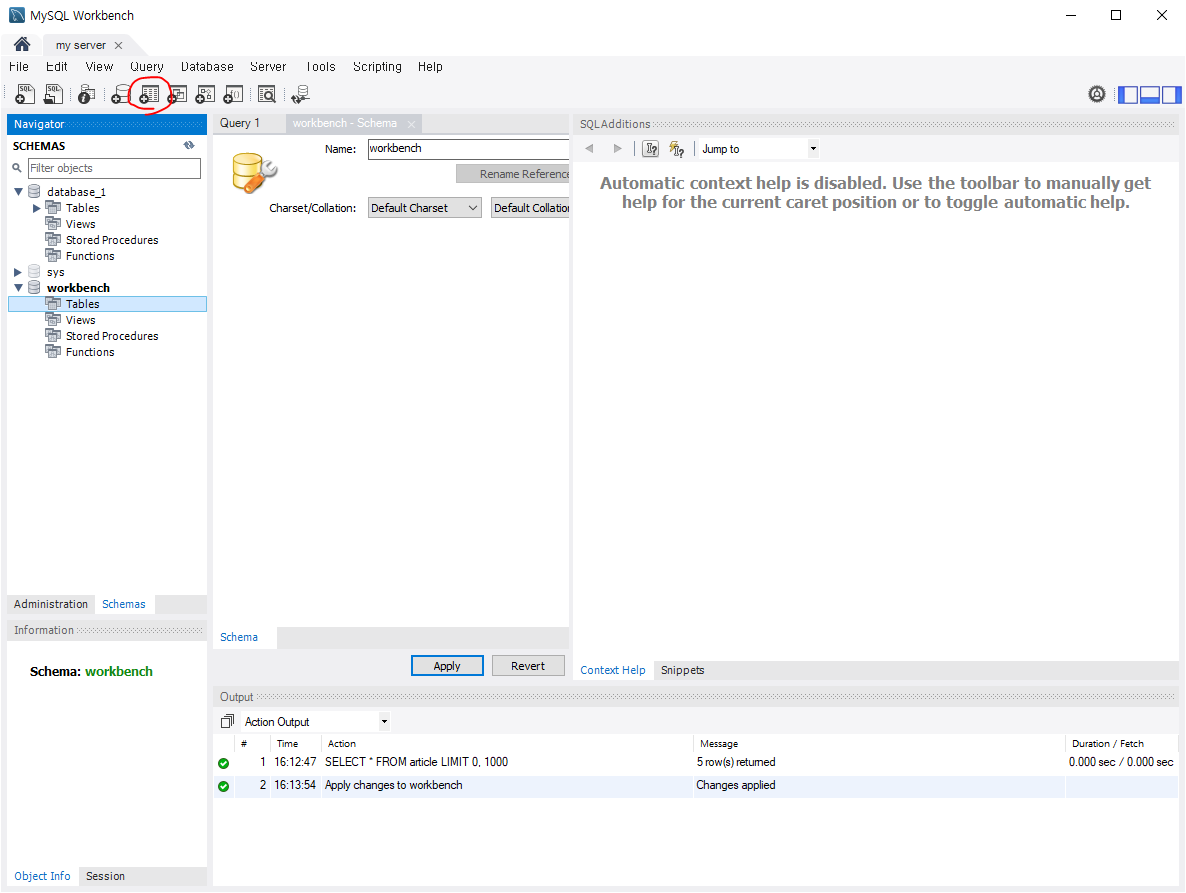Screen dimensions: 1186x893
Task: Open the Query menu
Action: point(147,67)
